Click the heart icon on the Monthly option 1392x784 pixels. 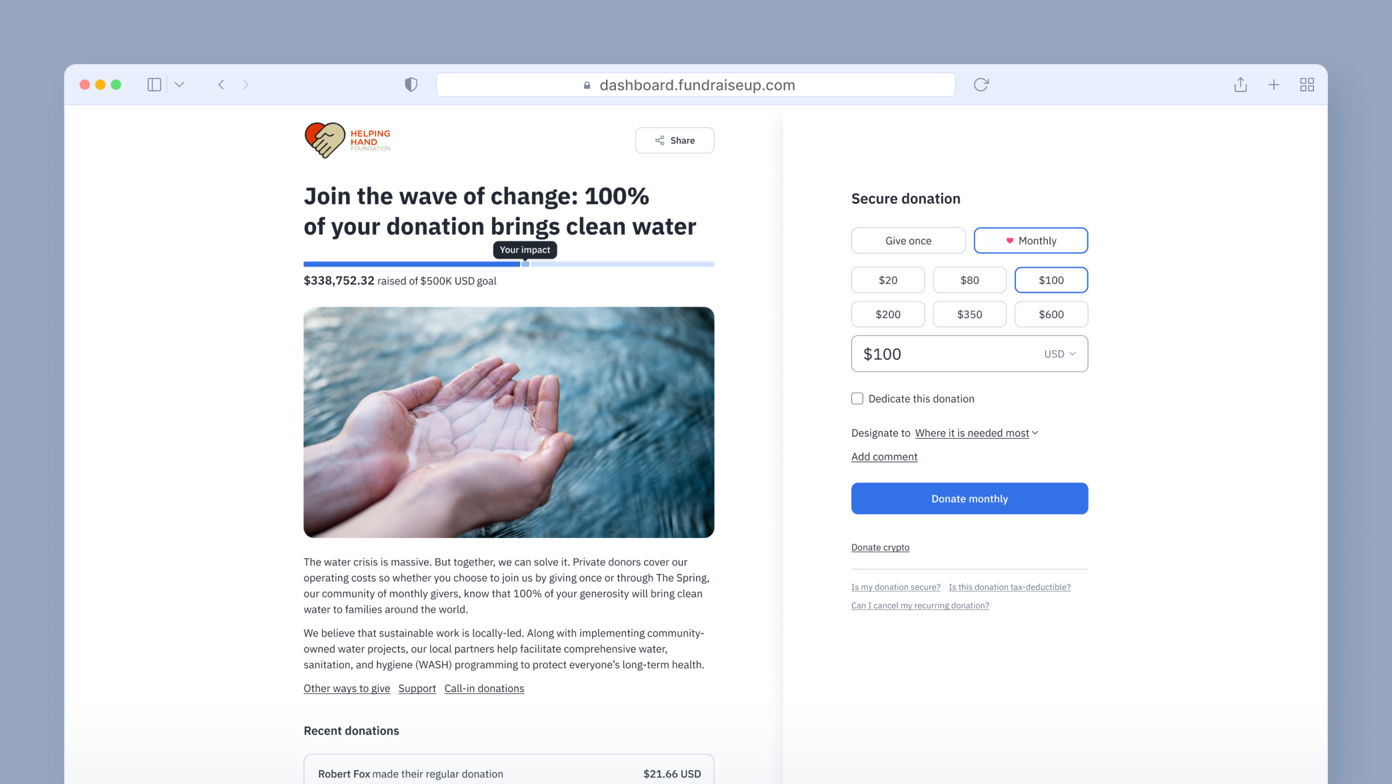pyautogui.click(x=1012, y=240)
